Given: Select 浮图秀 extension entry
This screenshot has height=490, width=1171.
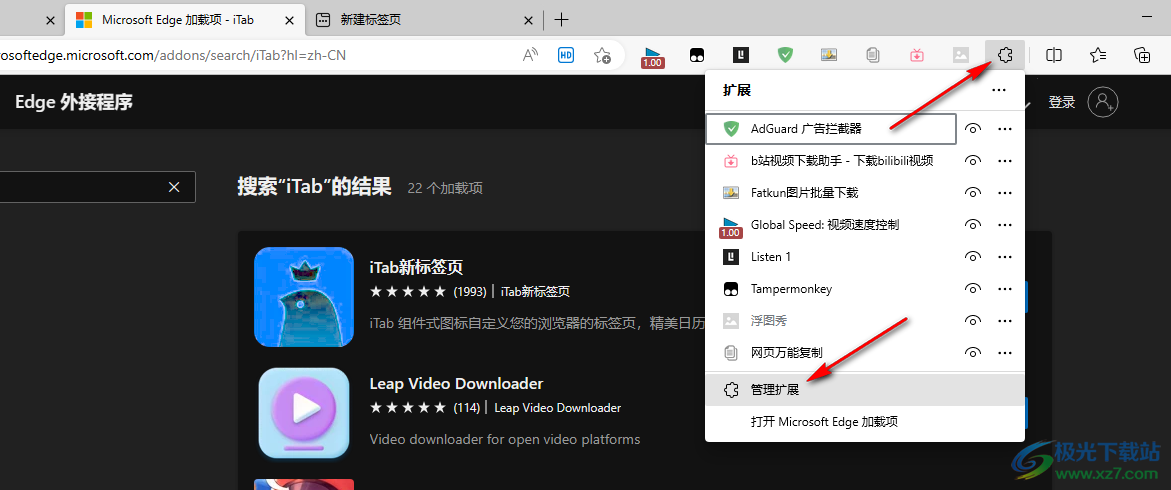Looking at the screenshot, I should coord(830,321).
